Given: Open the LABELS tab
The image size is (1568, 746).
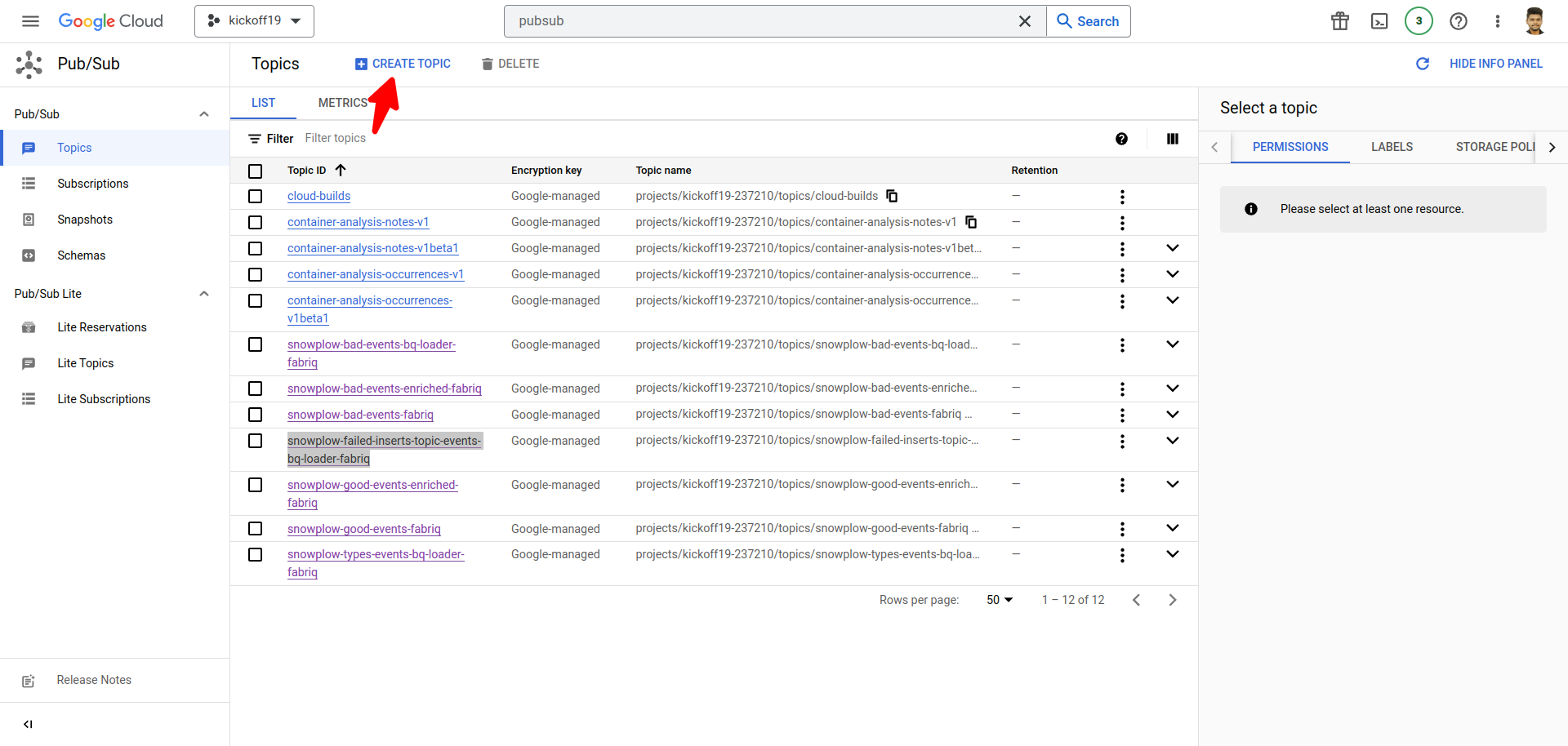Looking at the screenshot, I should click(x=1392, y=147).
